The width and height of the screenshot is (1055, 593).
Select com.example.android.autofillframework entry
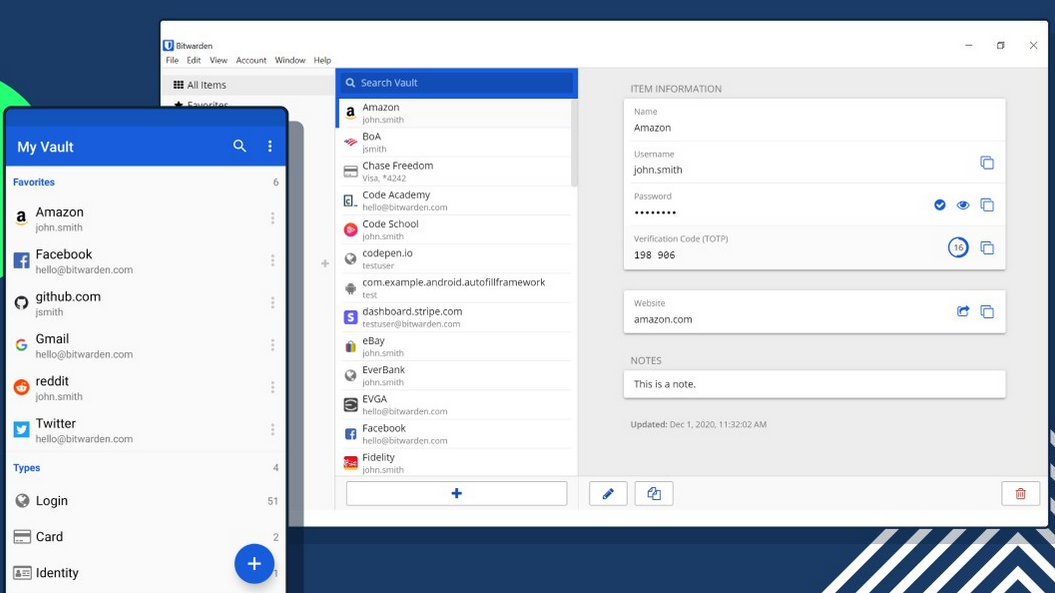[x=454, y=288]
